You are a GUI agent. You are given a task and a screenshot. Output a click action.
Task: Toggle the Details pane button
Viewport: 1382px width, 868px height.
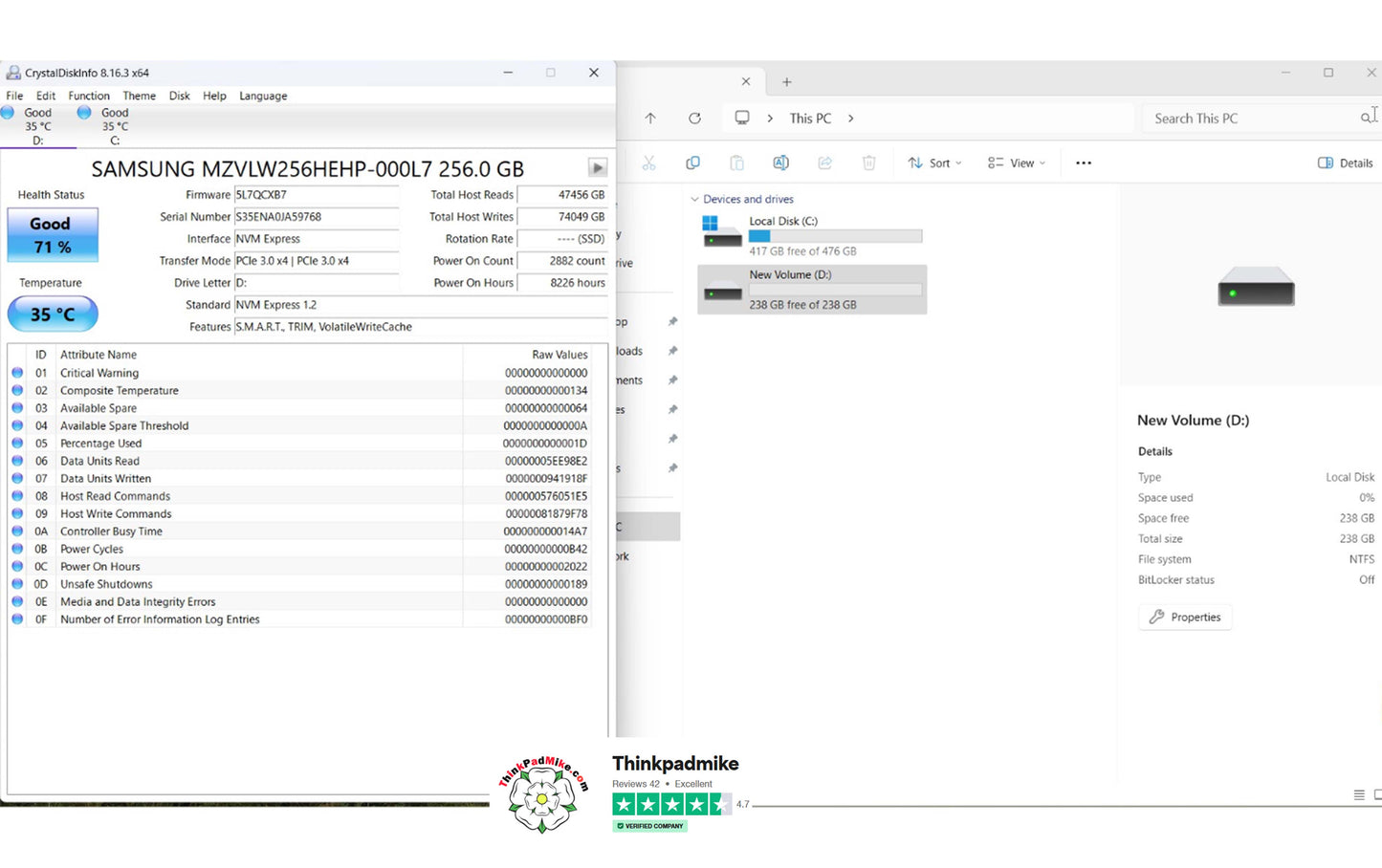(x=1346, y=163)
